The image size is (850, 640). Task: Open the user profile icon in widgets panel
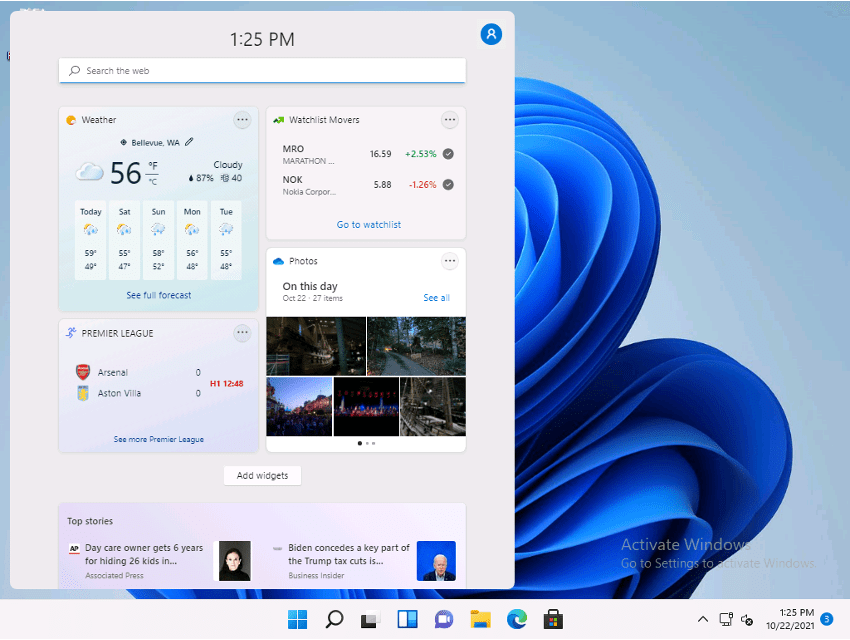coord(491,34)
